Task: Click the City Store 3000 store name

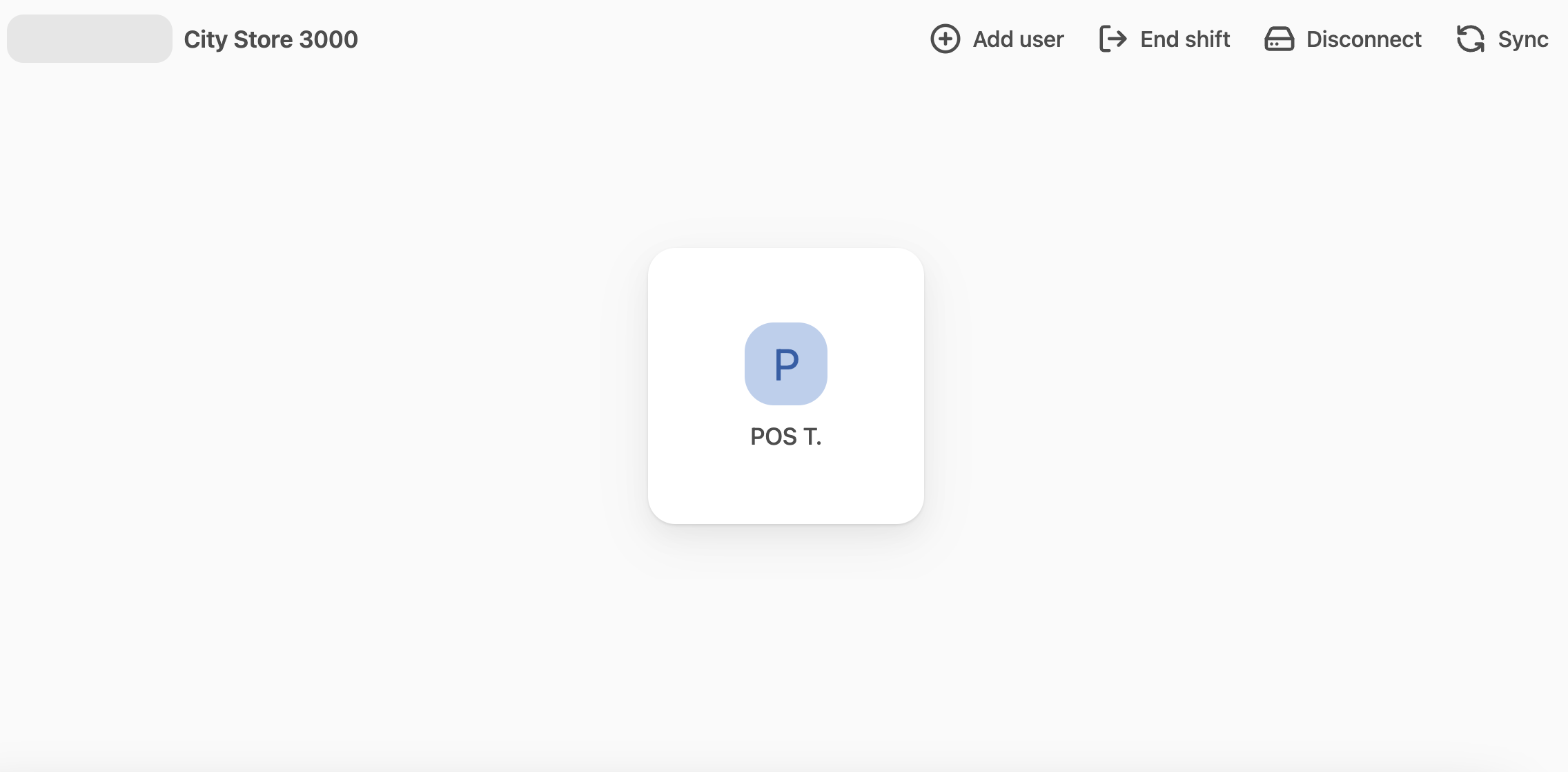Action: point(271,39)
